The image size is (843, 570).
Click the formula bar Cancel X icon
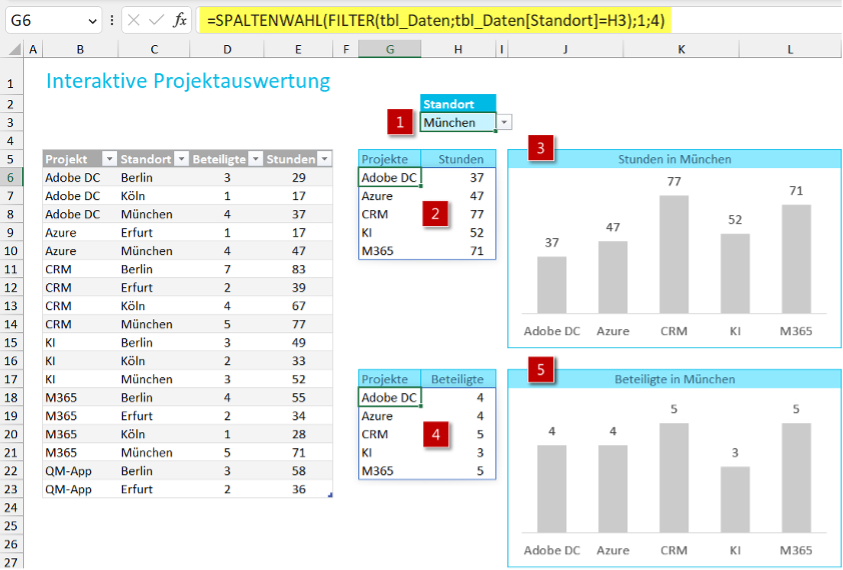[x=135, y=20]
